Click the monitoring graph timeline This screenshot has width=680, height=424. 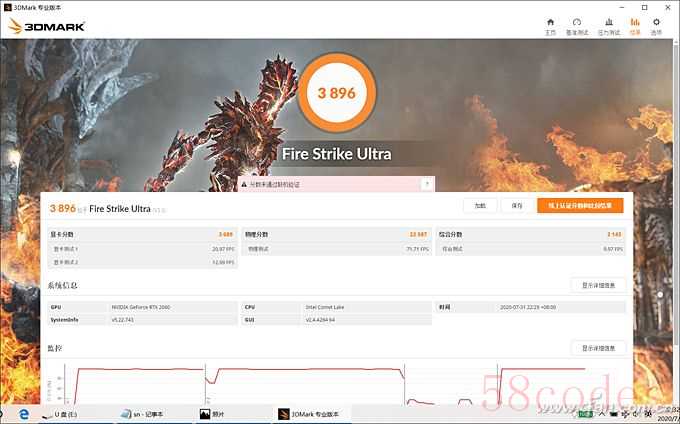coord(330,384)
